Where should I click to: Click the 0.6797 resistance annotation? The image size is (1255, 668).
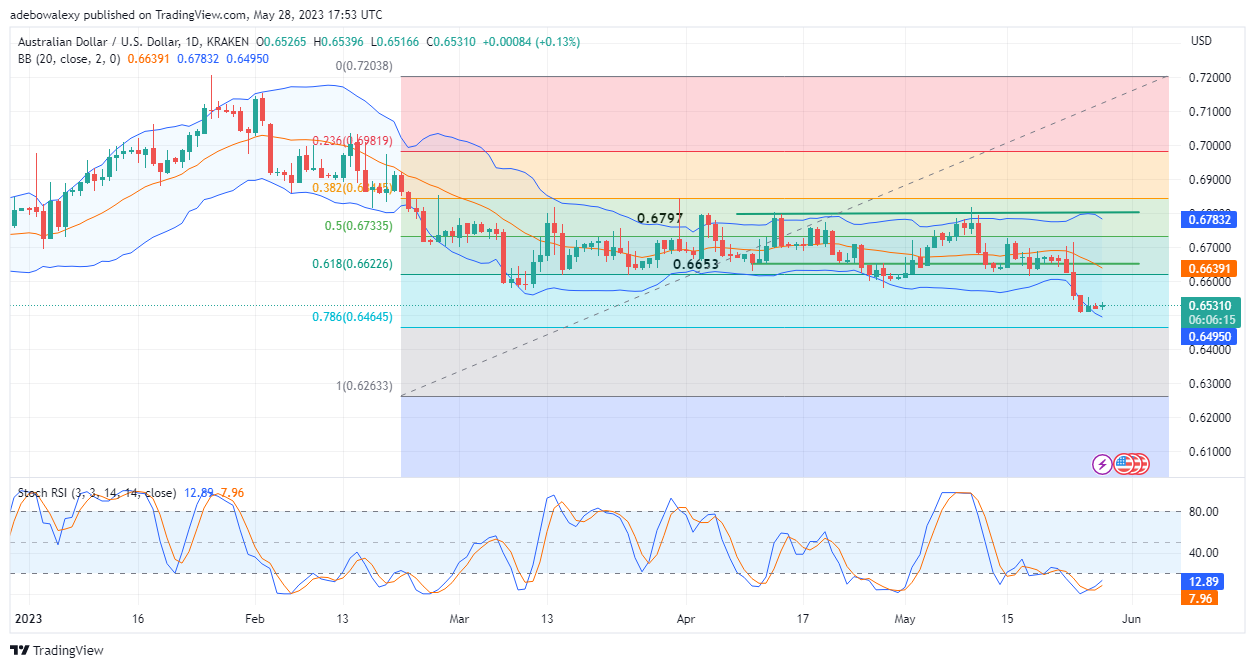[x=660, y=218]
